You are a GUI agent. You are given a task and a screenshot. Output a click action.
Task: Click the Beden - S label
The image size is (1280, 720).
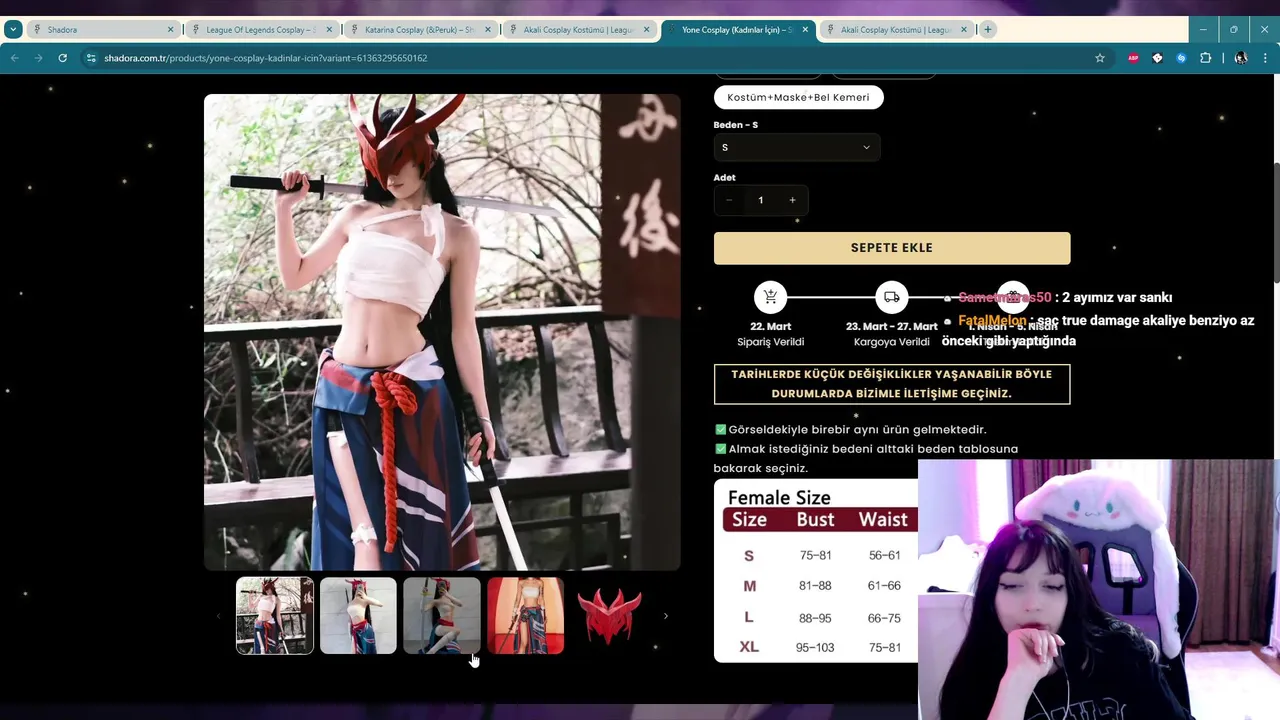tap(735, 125)
